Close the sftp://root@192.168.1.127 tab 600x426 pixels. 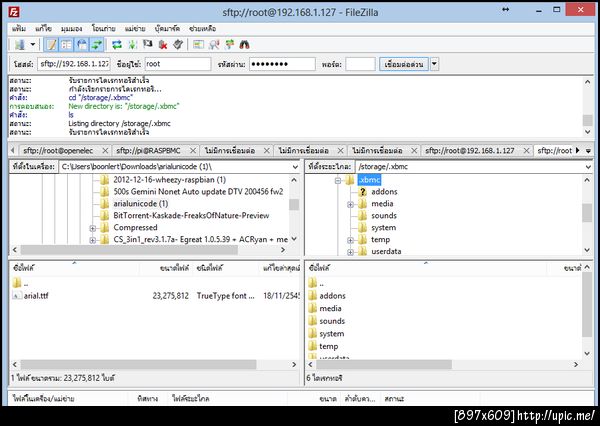(x=527, y=151)
